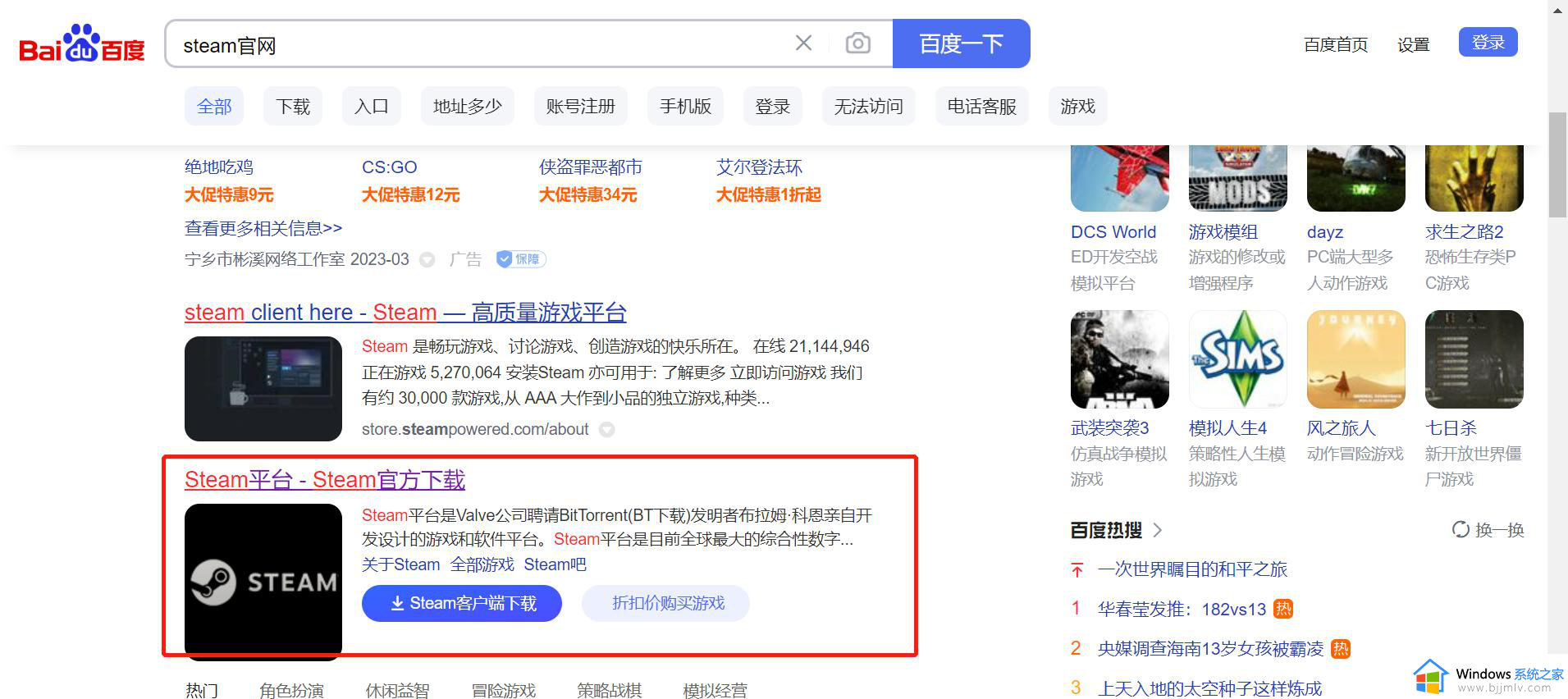
Task: Open 关于Steam sub-link
Action: click(x=401, y=564)
